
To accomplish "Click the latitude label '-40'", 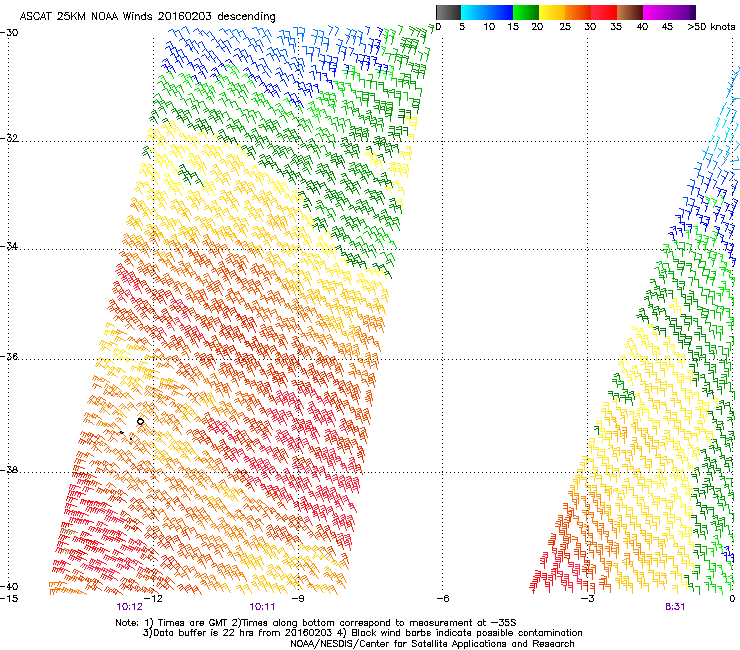I will (9, 586).
